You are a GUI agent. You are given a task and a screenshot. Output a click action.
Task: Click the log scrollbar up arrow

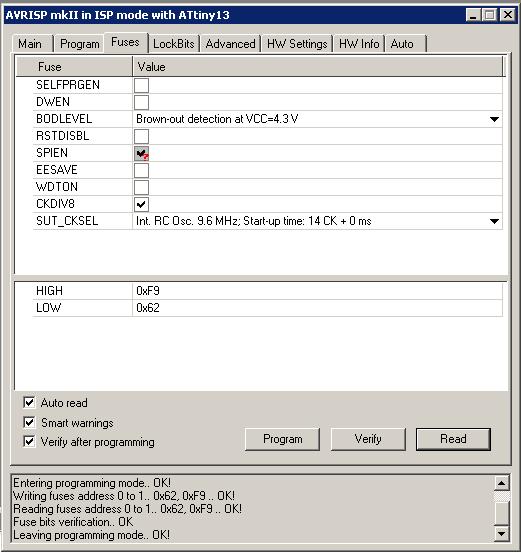pos(502,483)
